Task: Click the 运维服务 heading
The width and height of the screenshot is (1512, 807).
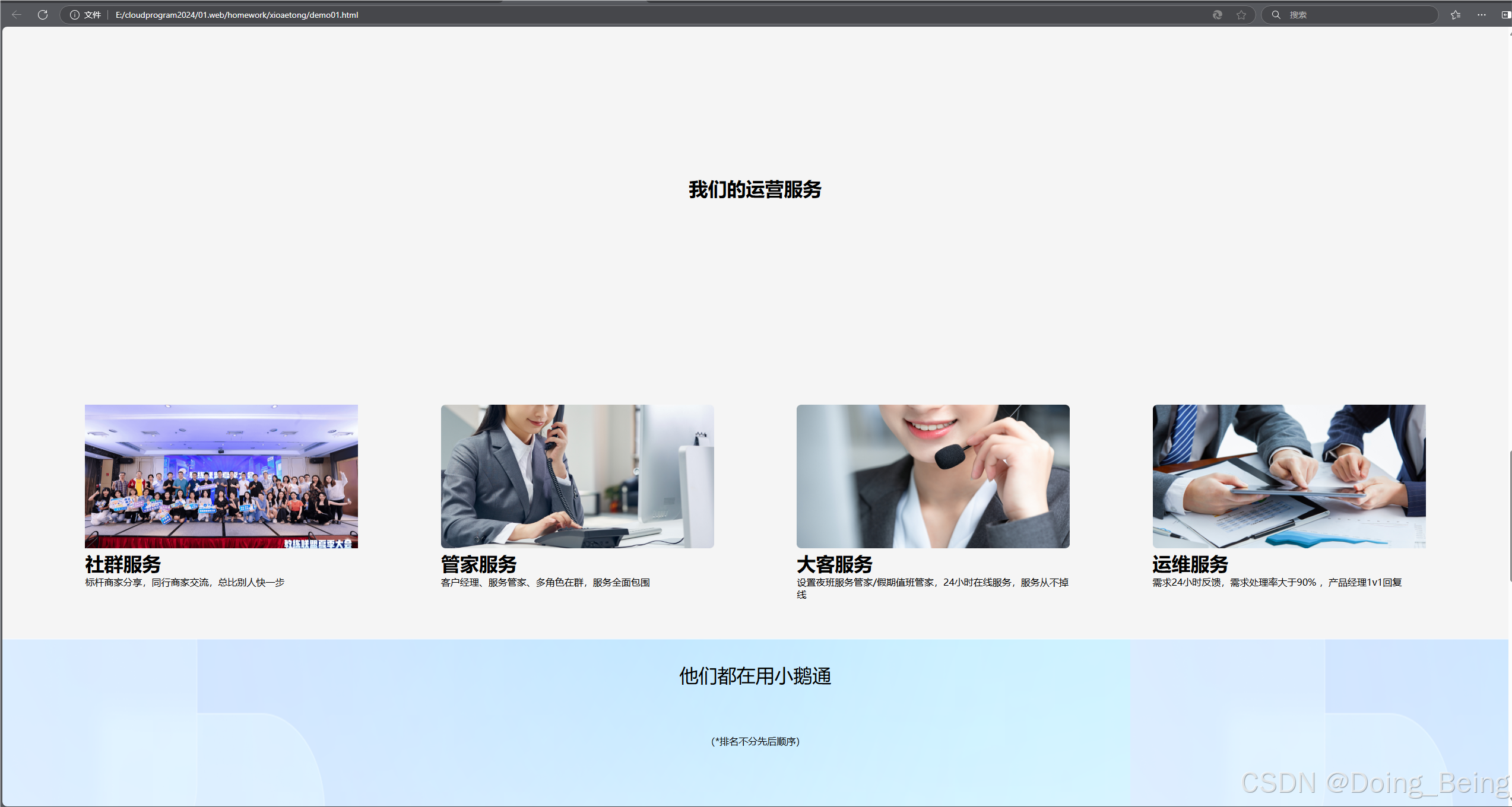Action: click(1190, 564)
